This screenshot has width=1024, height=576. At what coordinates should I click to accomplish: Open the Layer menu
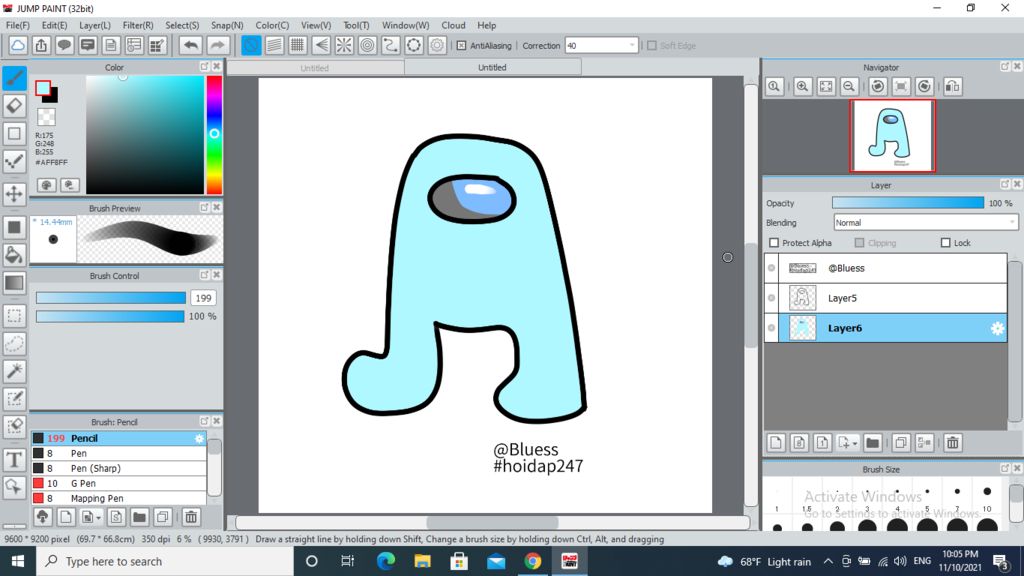click(x=95, y=25)
